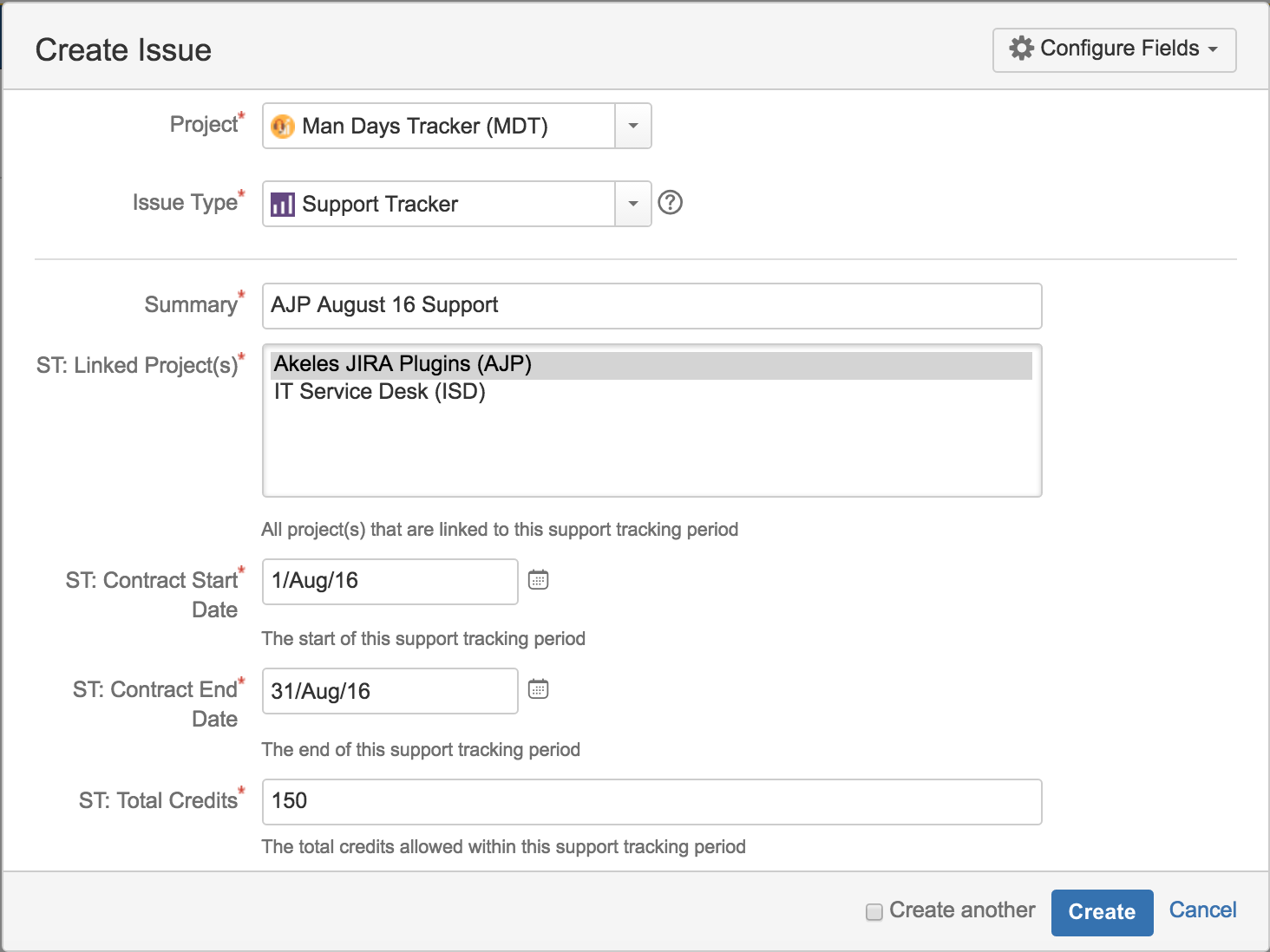Click the gear icon in Configure Fields
Viewport: 1270px width, 952px height.
click(x=1021, y=49)
